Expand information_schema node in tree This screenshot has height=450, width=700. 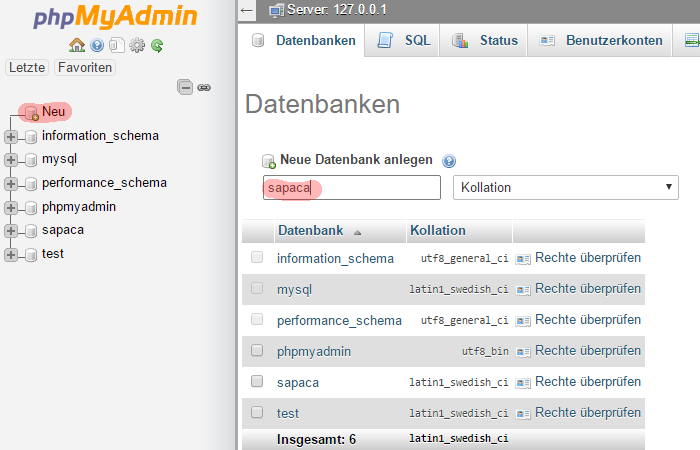(x=11, y=137)
